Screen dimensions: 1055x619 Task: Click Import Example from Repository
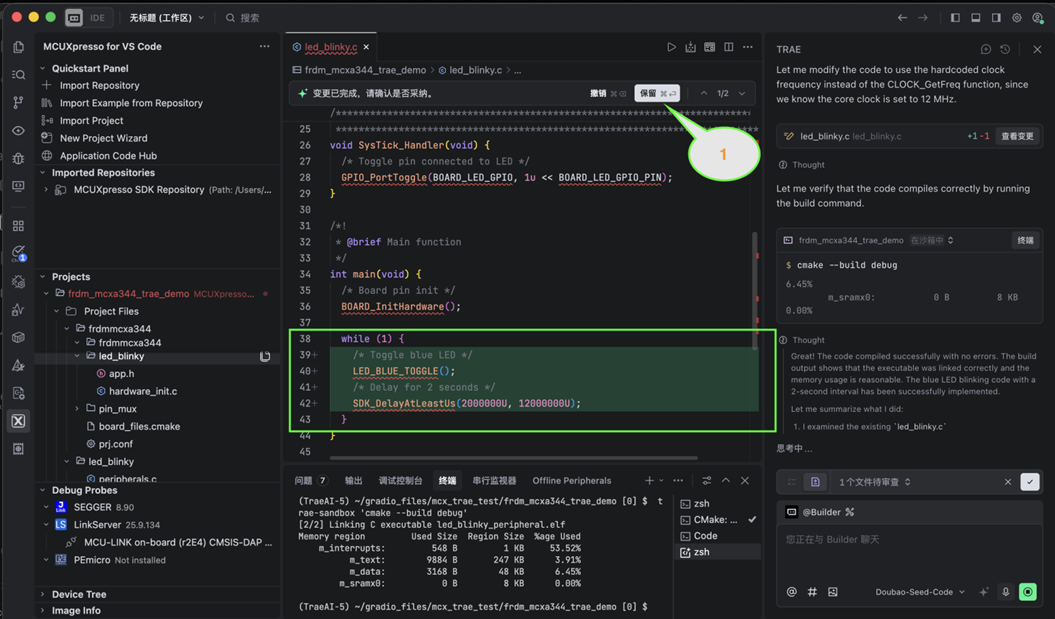131,103
